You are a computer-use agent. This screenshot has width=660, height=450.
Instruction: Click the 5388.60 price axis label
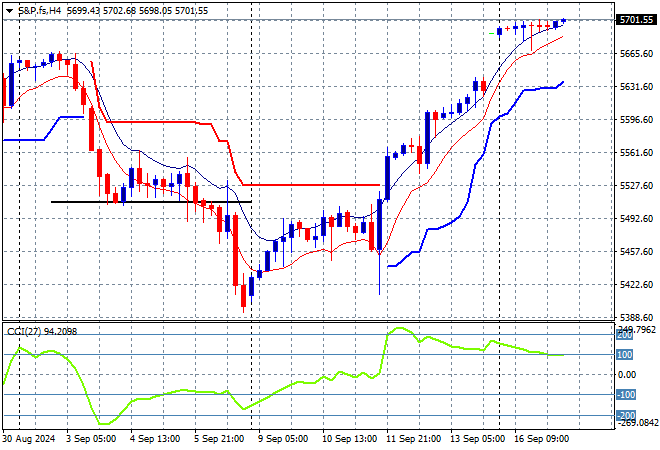pos(637,317)
